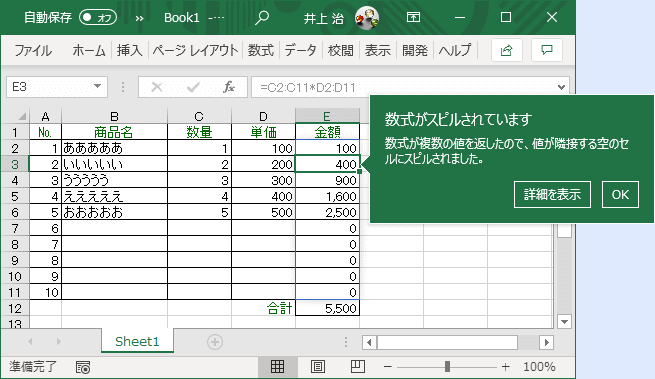The height and width of the screenshot is (379, 655).
Task: Click previous sheet navigation arrow
Action: click(30, 341)
